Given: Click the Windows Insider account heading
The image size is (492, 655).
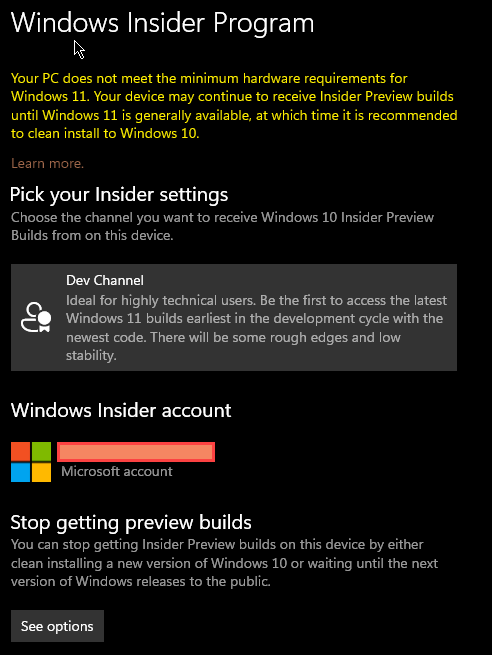Looking at the screenshot, I should click(121, 410).
